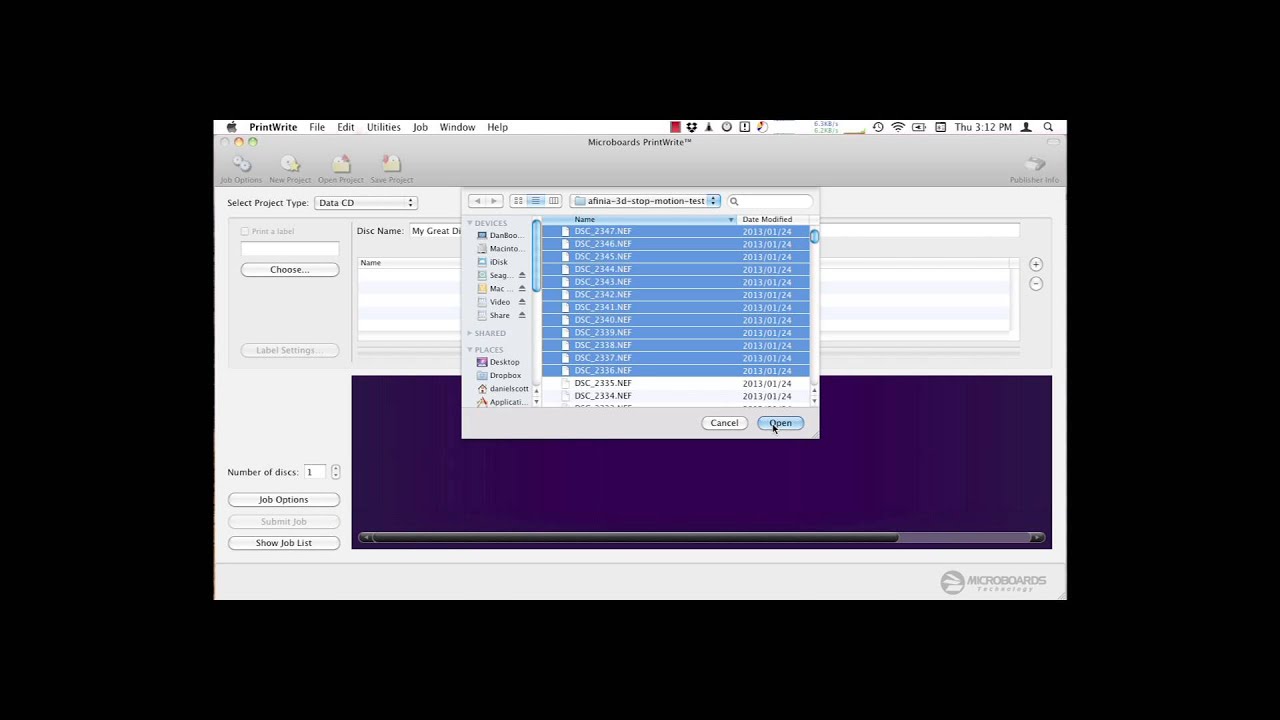This screenshot has width=1280, height=720.
Task: Sort by the Date Modified column header
Action: click(x=774, y=219)
